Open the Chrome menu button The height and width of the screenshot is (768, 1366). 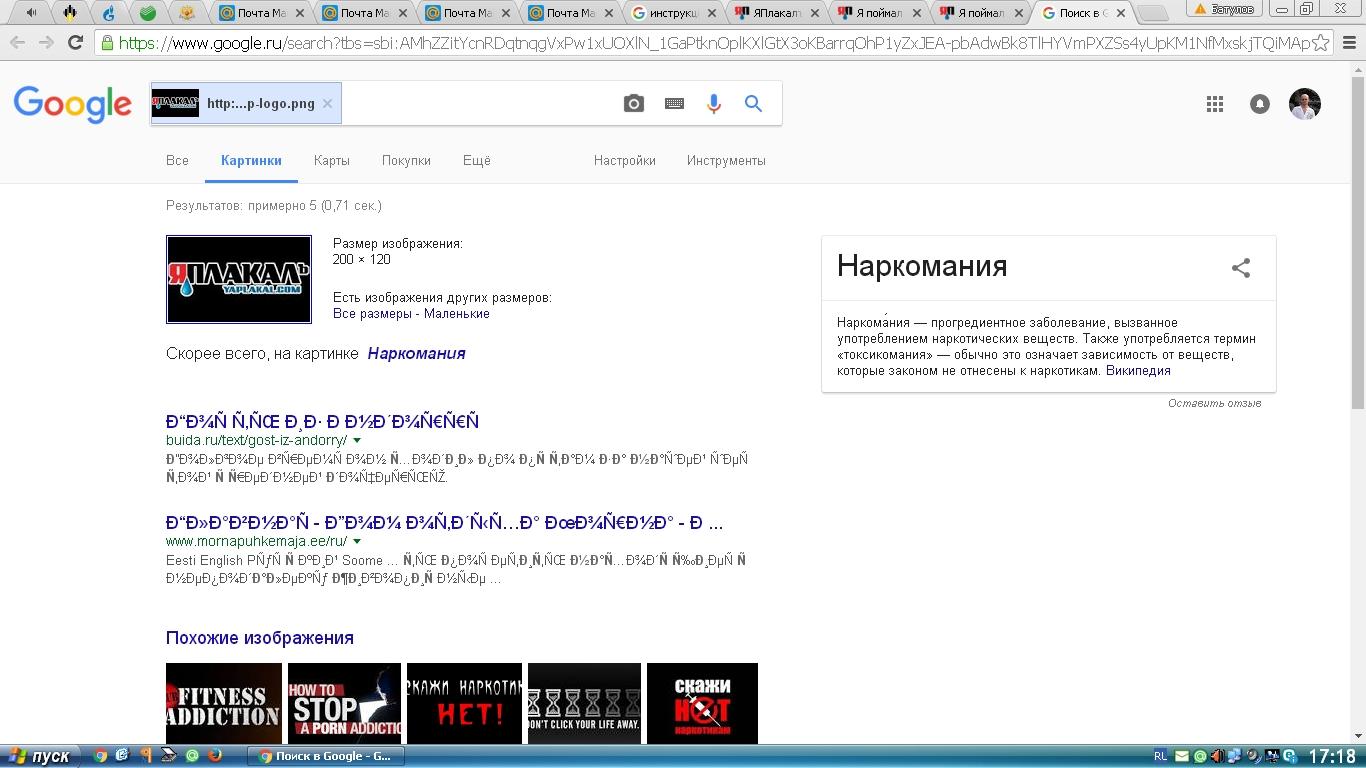1350,43
